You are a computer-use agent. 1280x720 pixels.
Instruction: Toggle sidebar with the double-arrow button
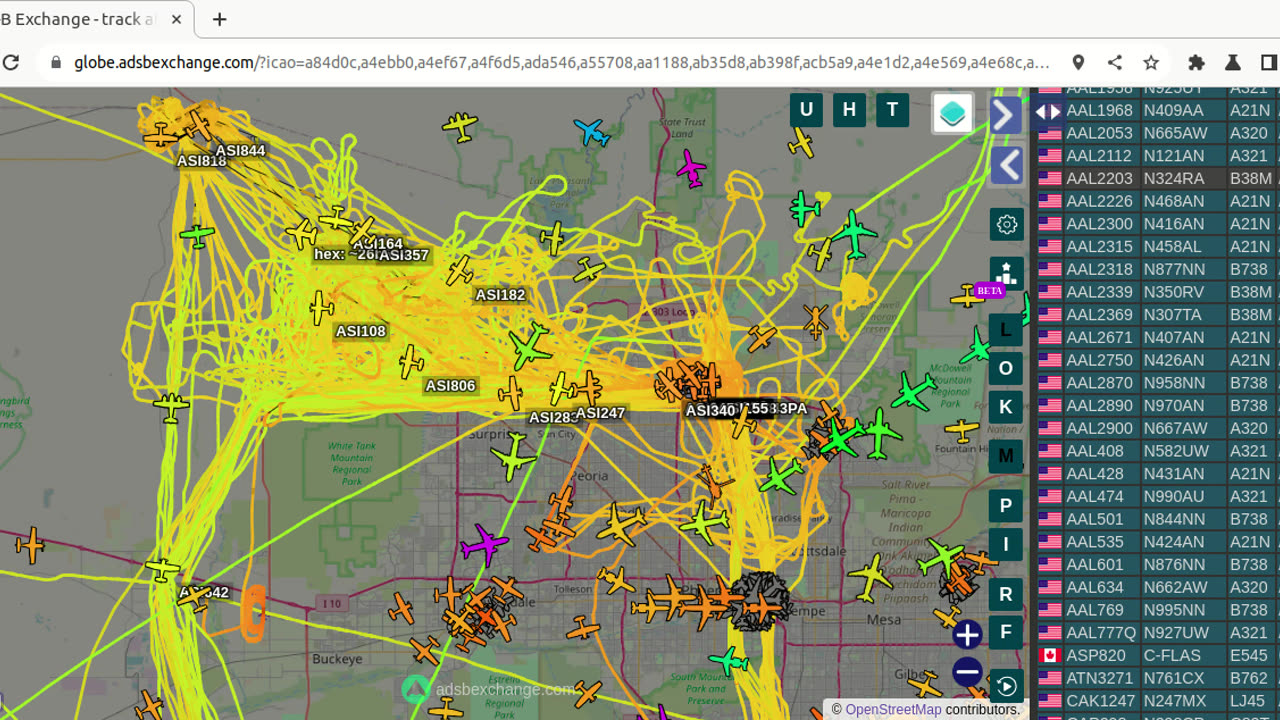[x=1048, y=112]
